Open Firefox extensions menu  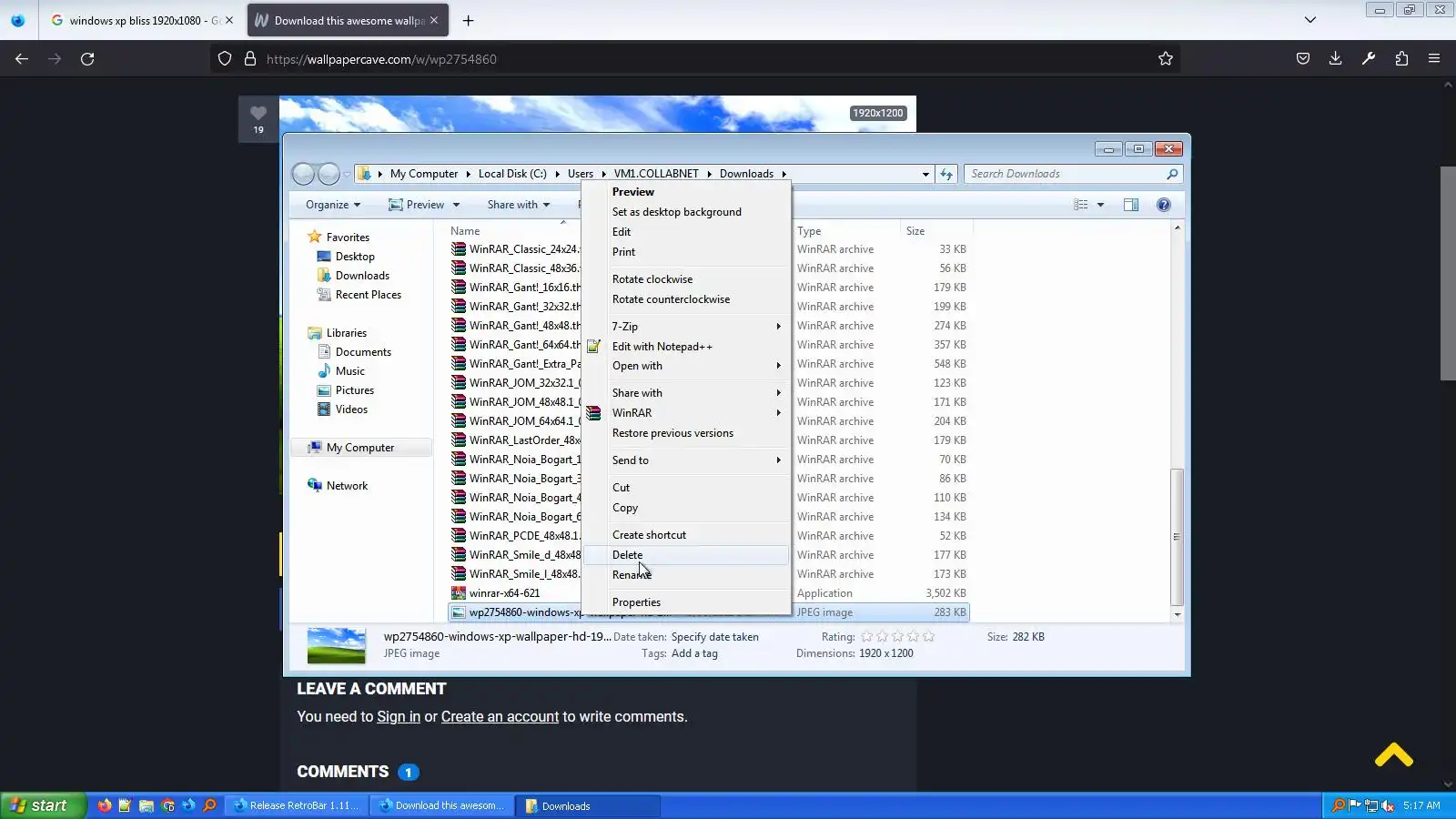pyautogui.click(x=1401, y=59)
